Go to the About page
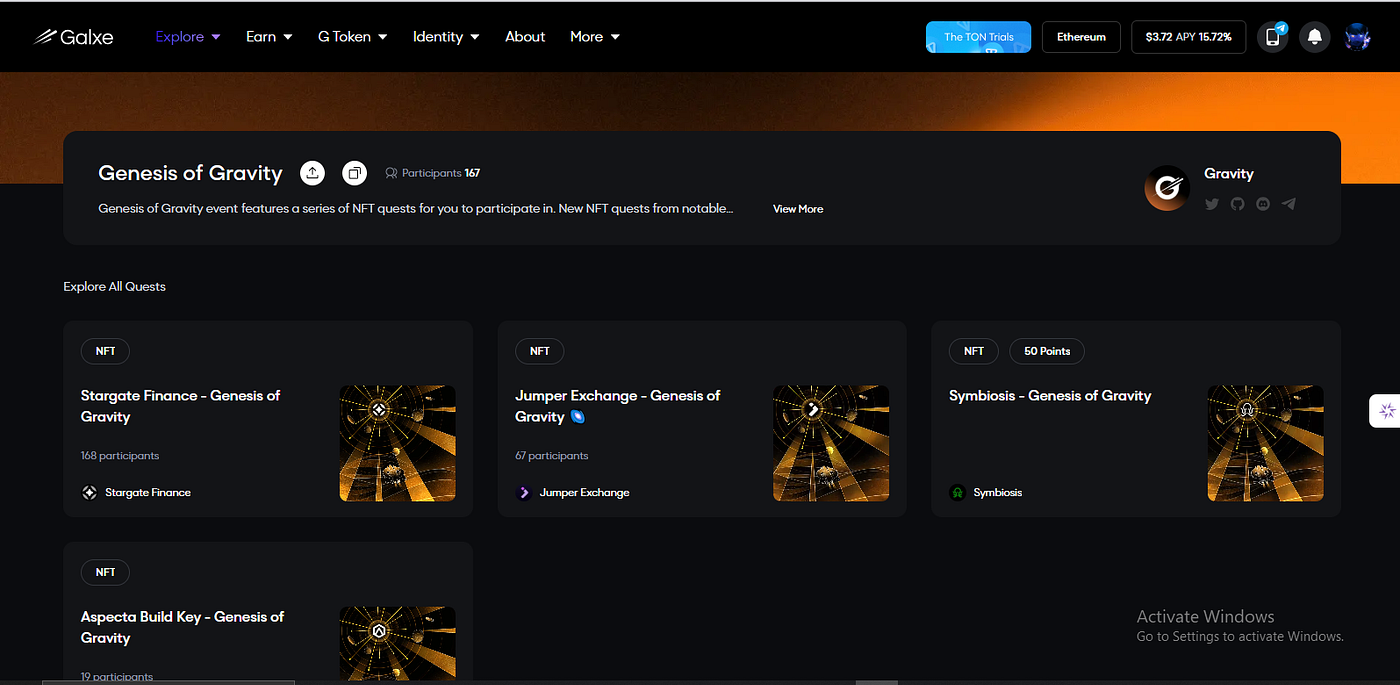The image size is (1400, 685). point(525,37)
